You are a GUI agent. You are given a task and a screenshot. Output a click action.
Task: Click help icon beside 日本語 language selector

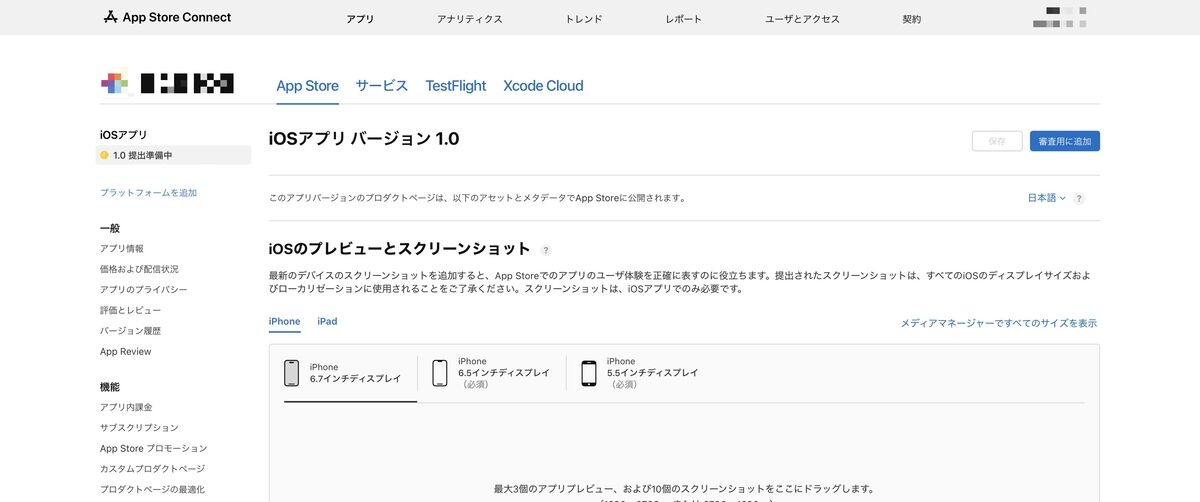[1079, 198]
